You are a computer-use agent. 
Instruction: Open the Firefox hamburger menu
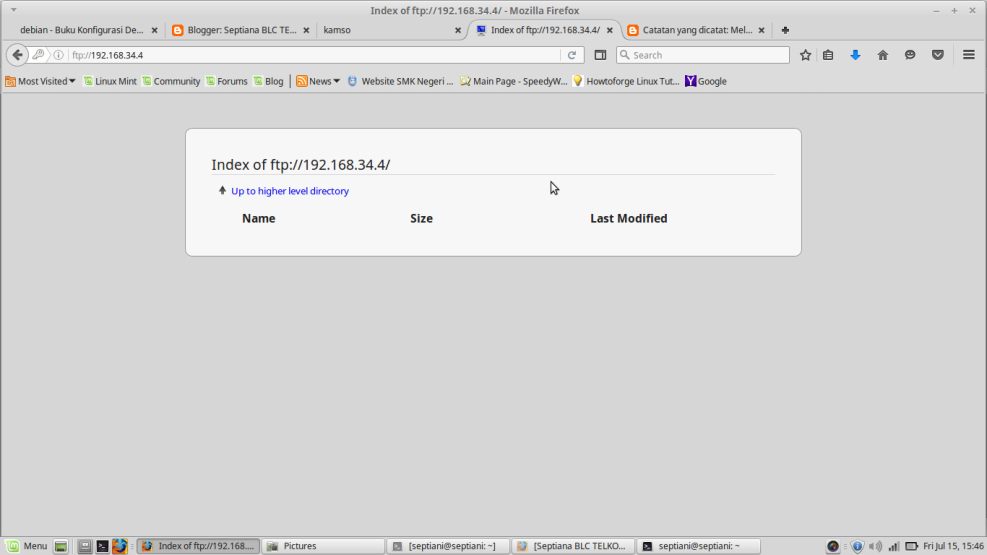tap(968, 55)
